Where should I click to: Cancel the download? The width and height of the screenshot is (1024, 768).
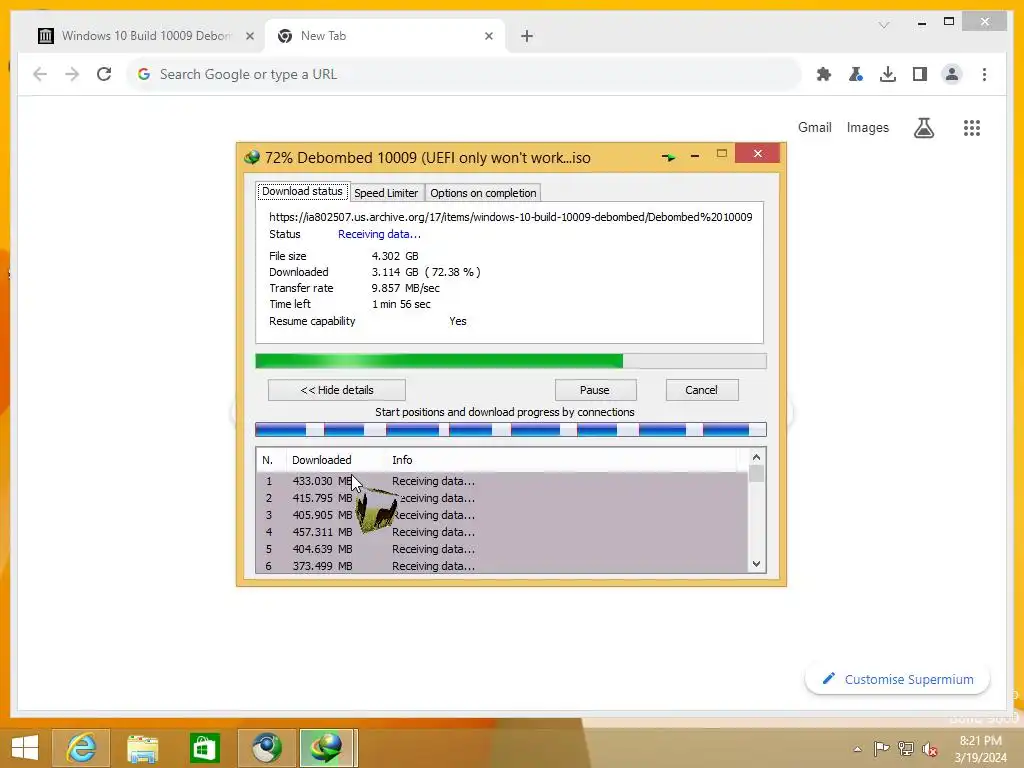tap(701, 390)
